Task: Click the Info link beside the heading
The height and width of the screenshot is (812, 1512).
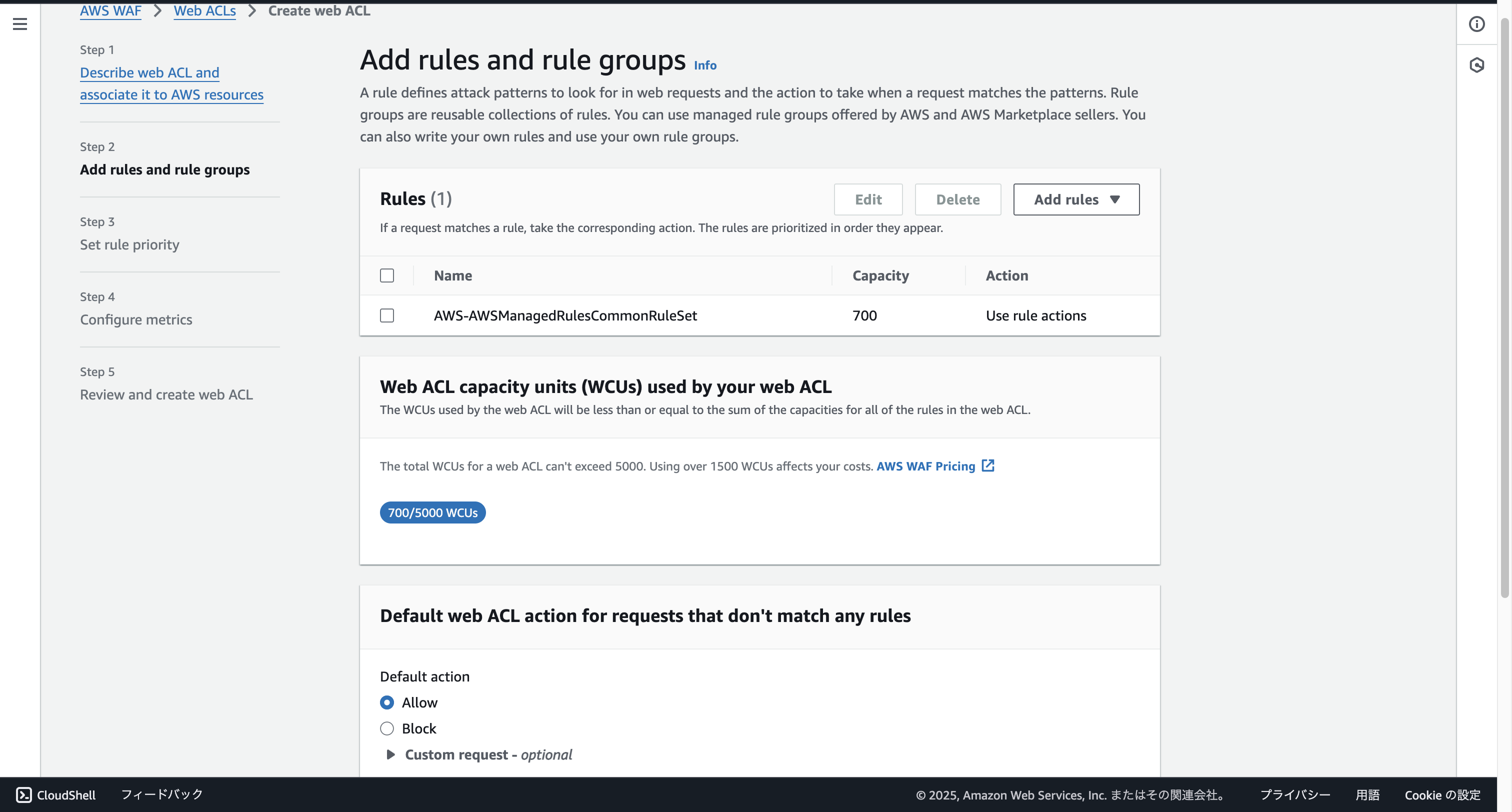Action: pyautogui.click(x=705, y=65)
